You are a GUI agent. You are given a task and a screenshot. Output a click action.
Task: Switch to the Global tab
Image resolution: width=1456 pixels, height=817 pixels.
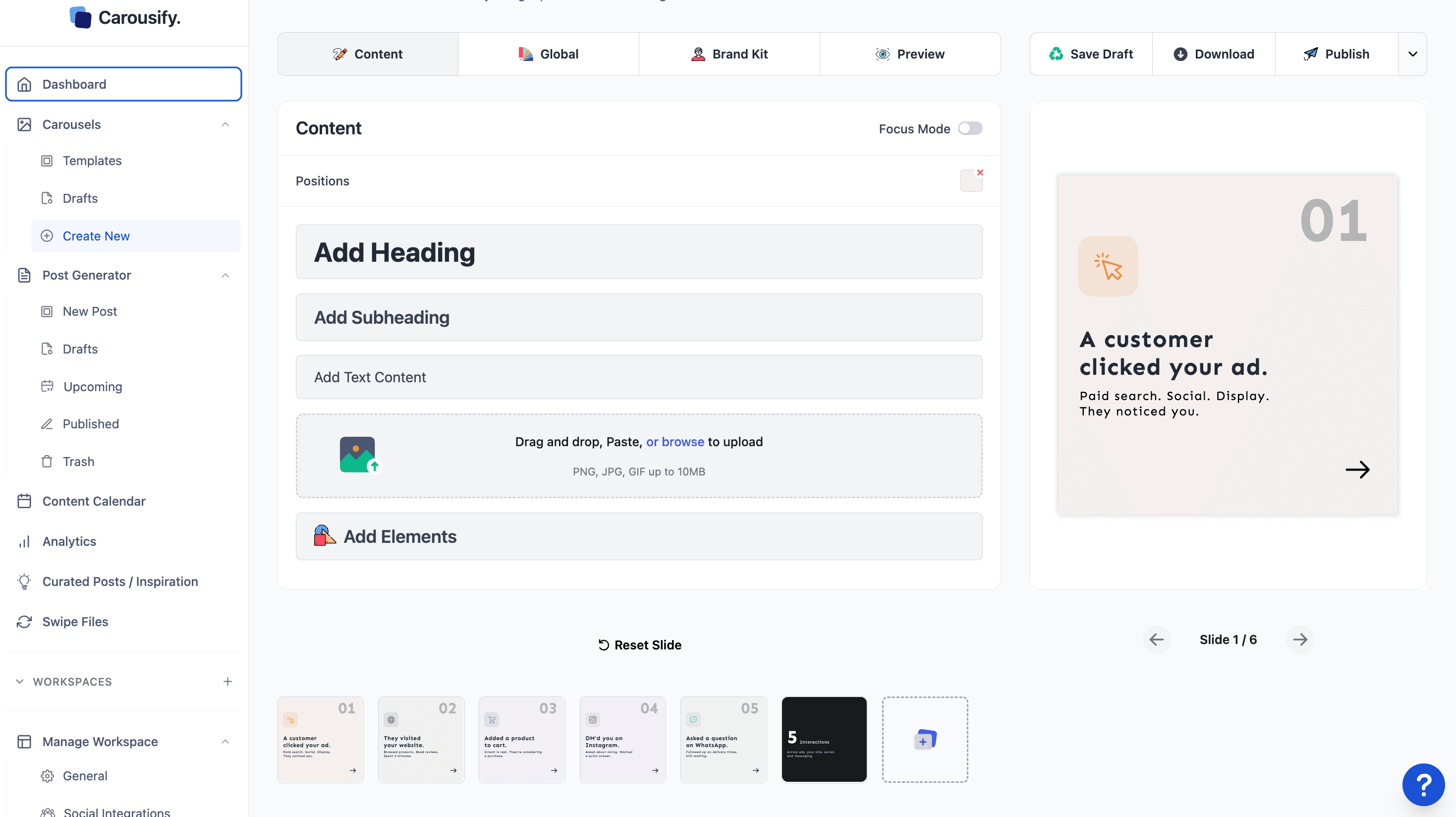[548, 54]
